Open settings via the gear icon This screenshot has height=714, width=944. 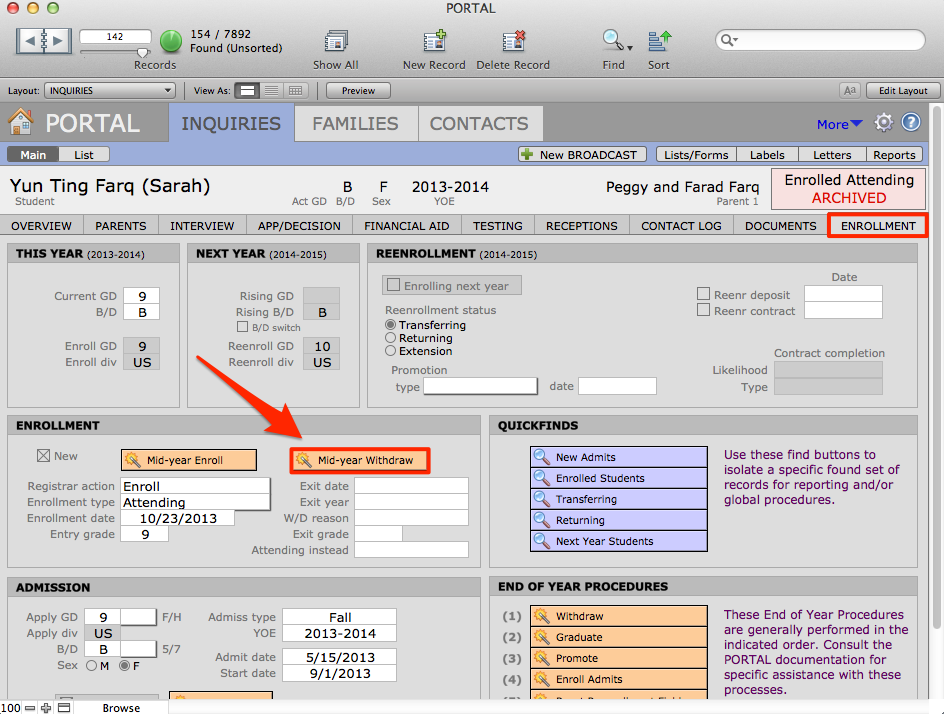[883, 123]
